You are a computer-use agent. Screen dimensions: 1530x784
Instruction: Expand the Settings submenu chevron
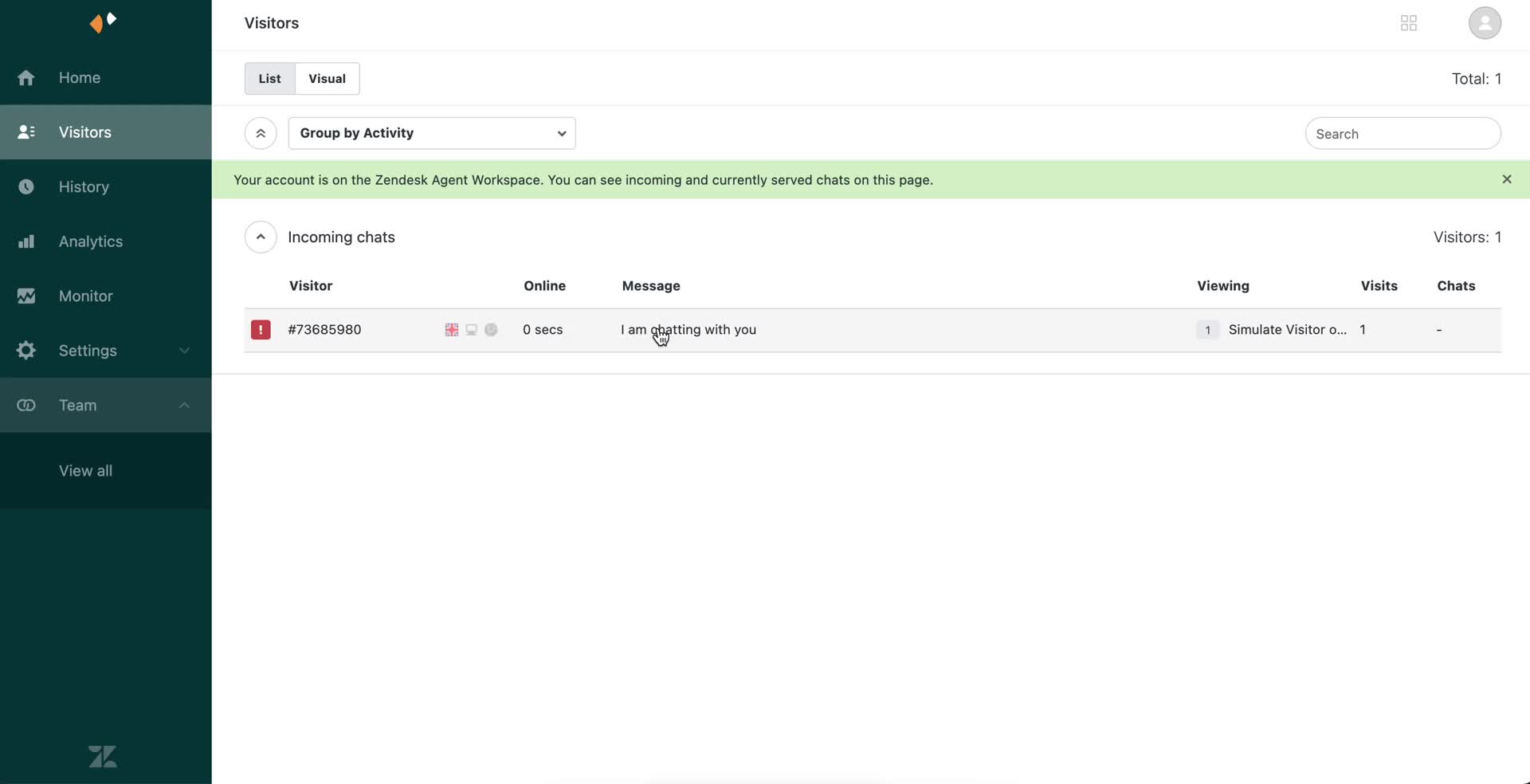tap(184, 351)
